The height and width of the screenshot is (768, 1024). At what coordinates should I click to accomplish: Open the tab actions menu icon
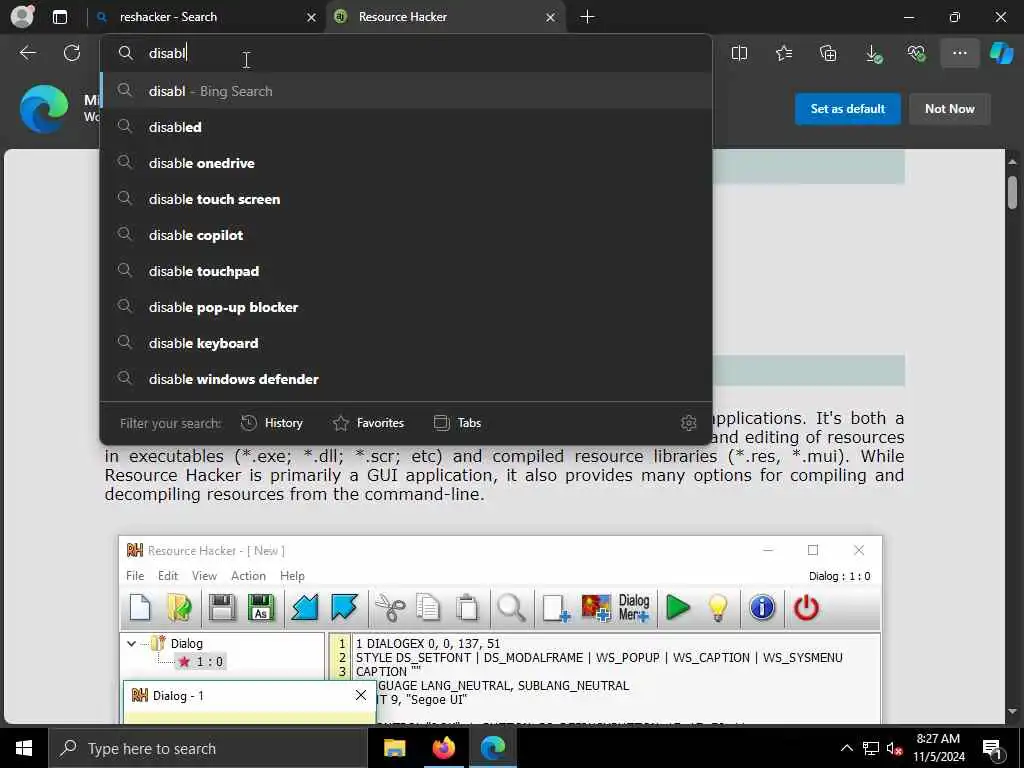click(x=59, y=17)
